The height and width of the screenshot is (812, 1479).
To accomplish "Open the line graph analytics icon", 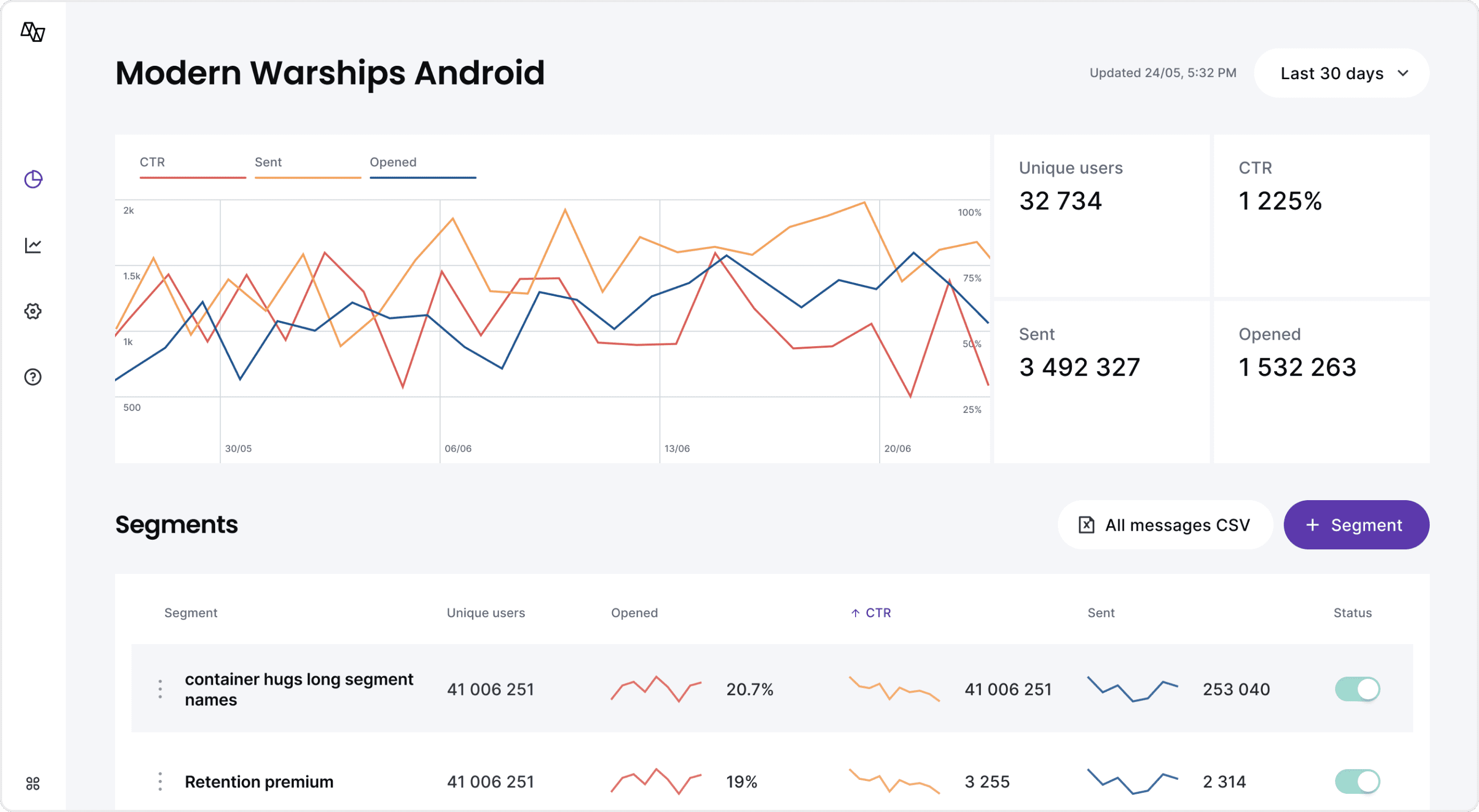I will [x=33, y=246].
